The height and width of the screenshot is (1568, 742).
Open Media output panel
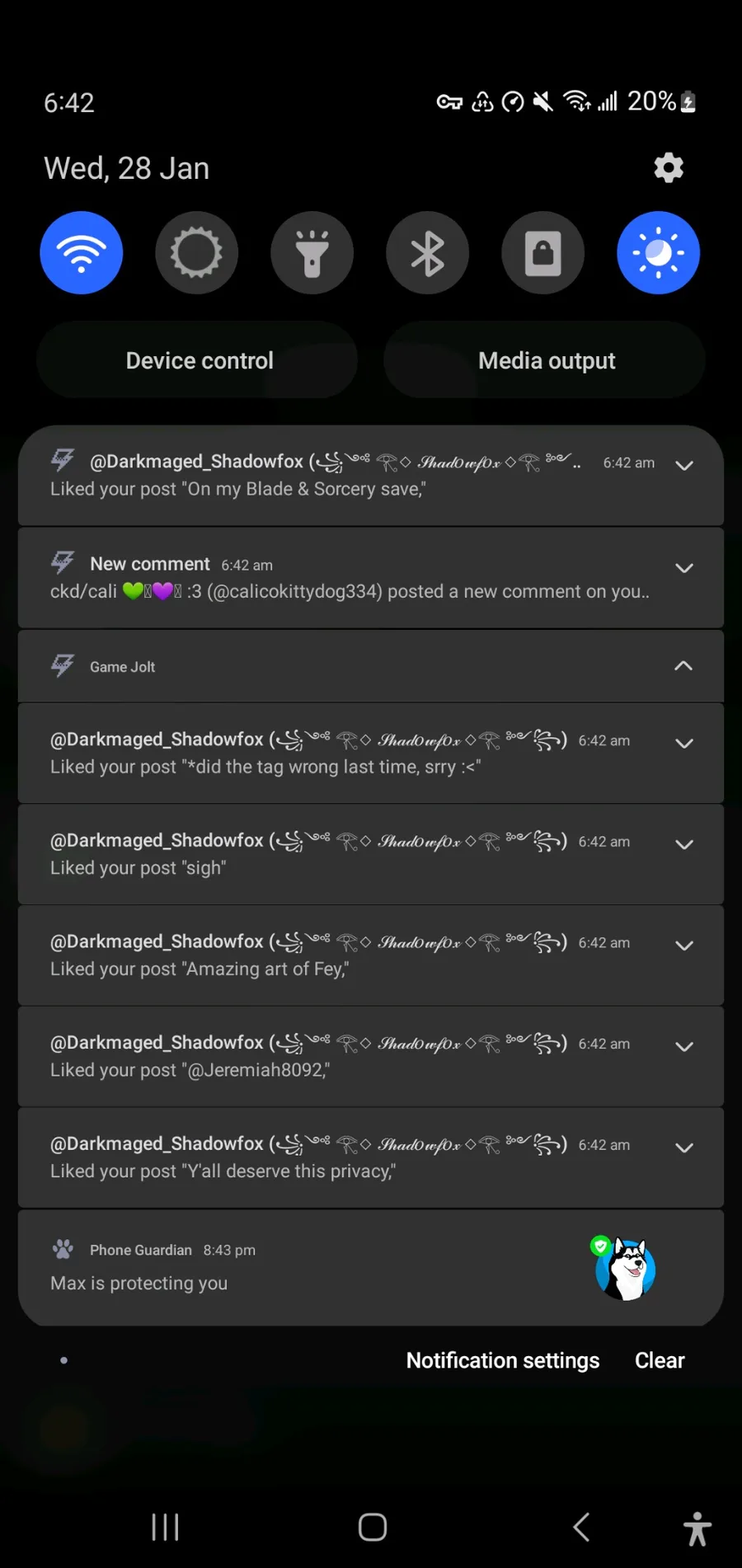click(546, 360)
